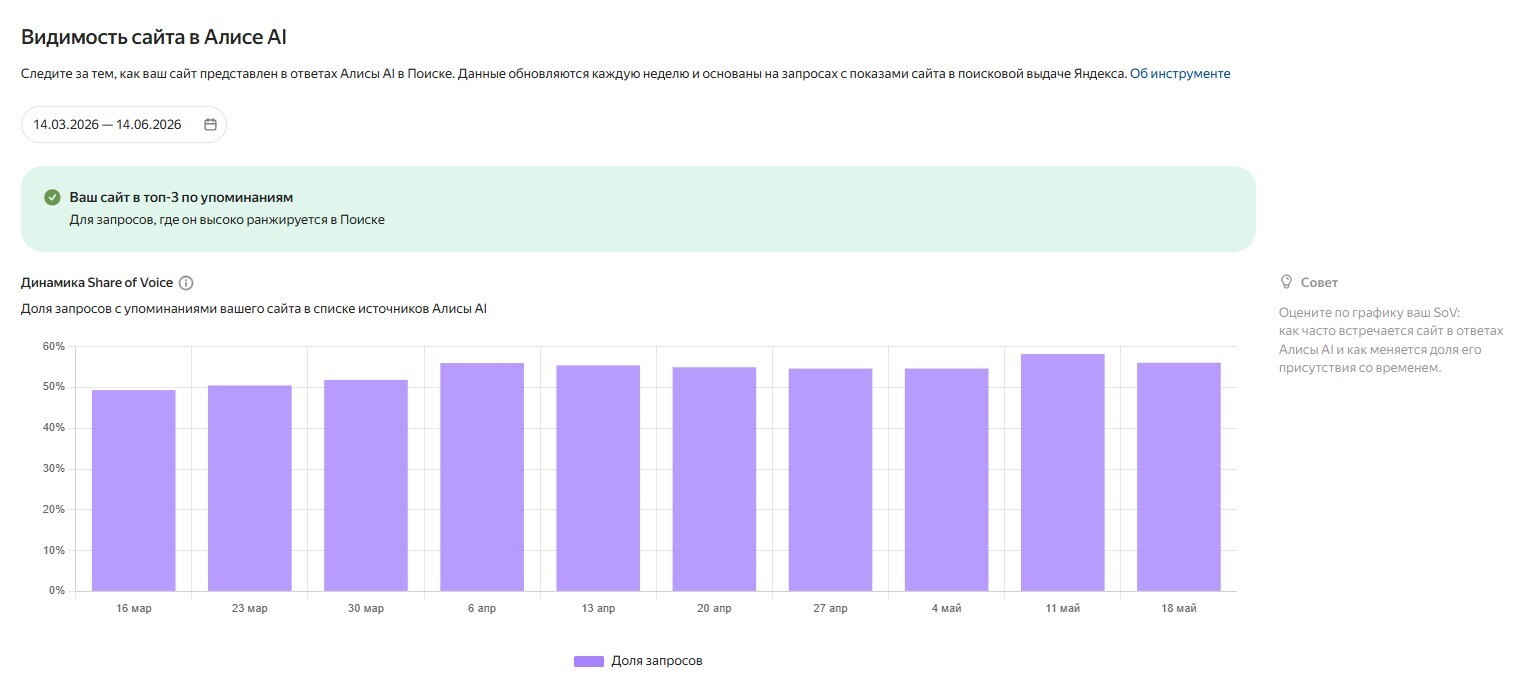Image resolution: width=1529 pixels, height=684 pixels.
Task: Select the 13 апр column
Action: [x=598, y=478]
